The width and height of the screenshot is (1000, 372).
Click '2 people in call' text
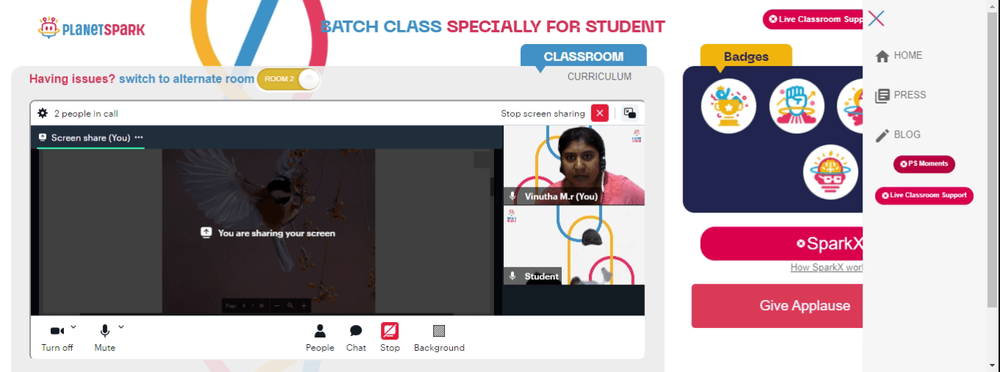tap(85, 114)
